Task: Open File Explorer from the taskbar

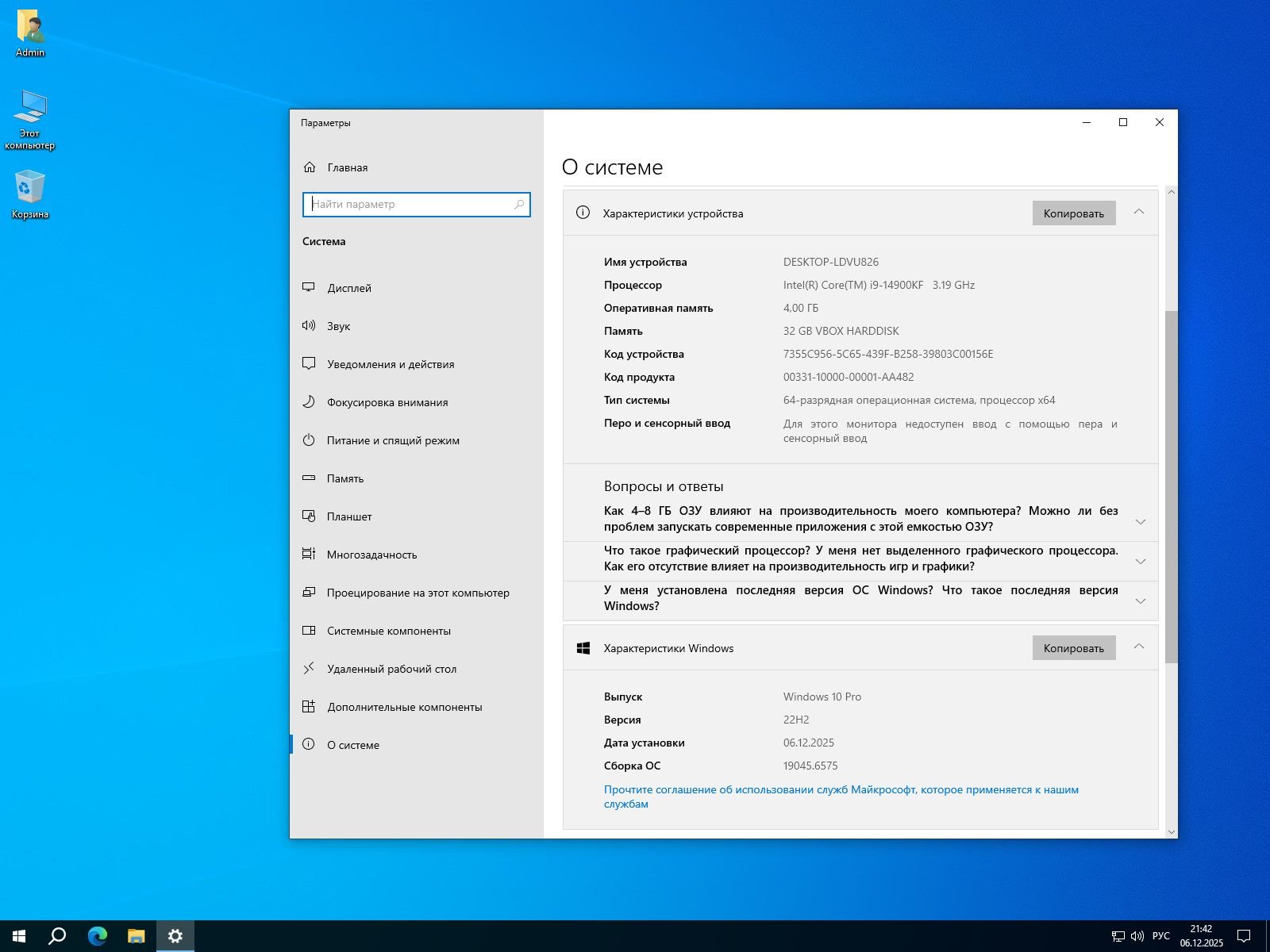Action: click(137, 936)
